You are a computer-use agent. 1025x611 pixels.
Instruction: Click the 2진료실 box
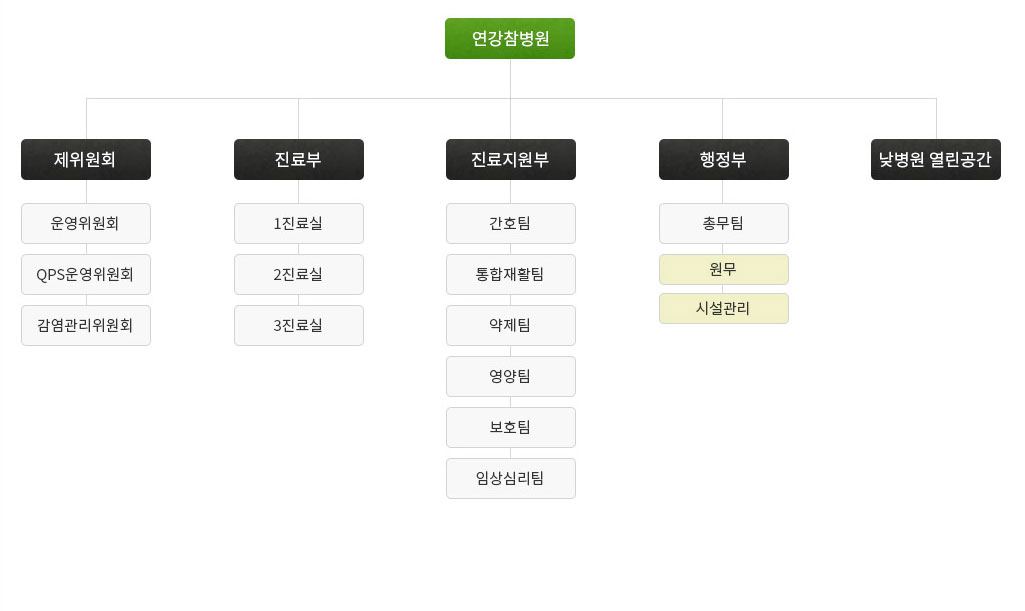tap(299, 274)
